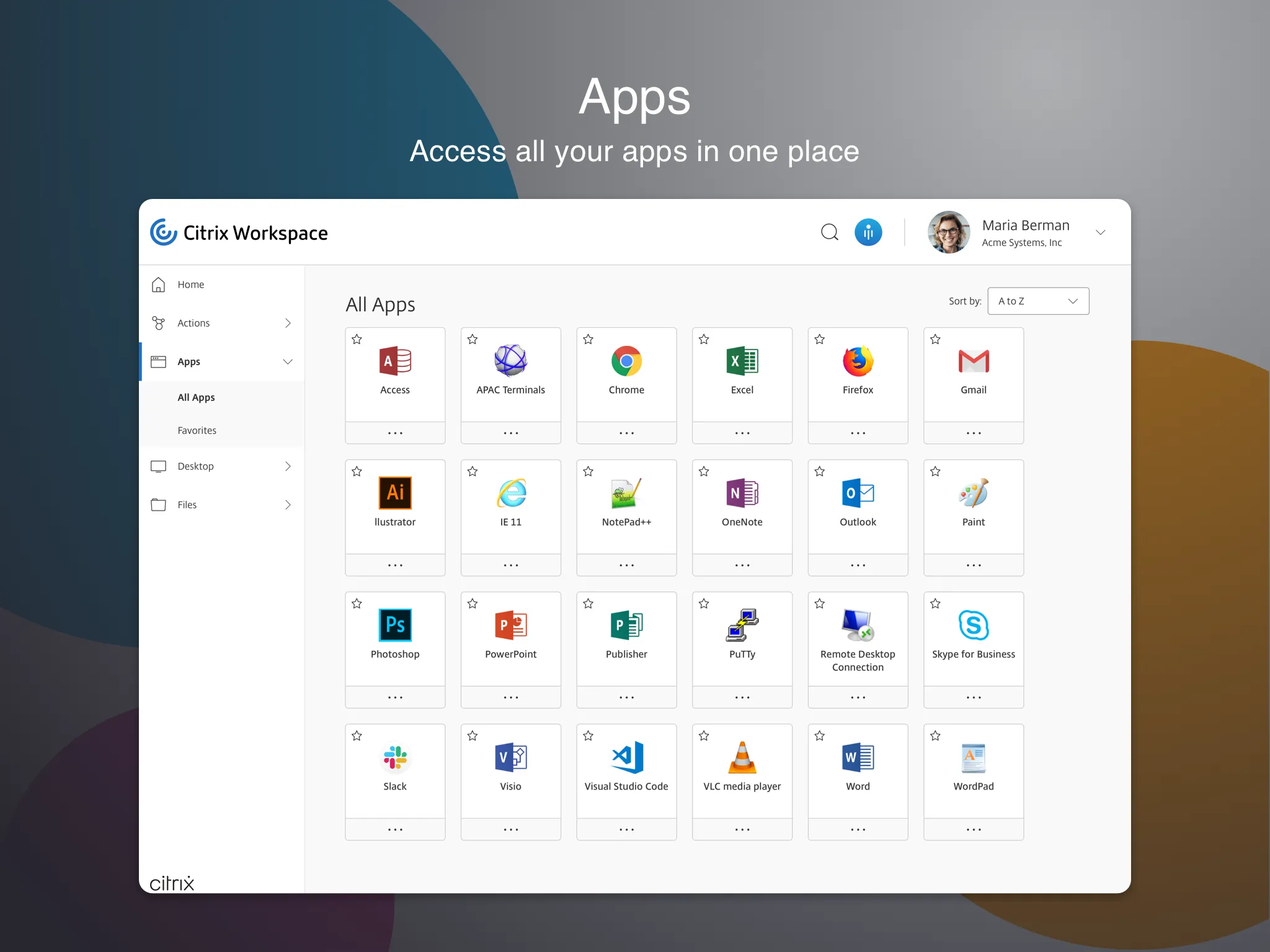Mark OneNote as a favorite

pos(703,472)
